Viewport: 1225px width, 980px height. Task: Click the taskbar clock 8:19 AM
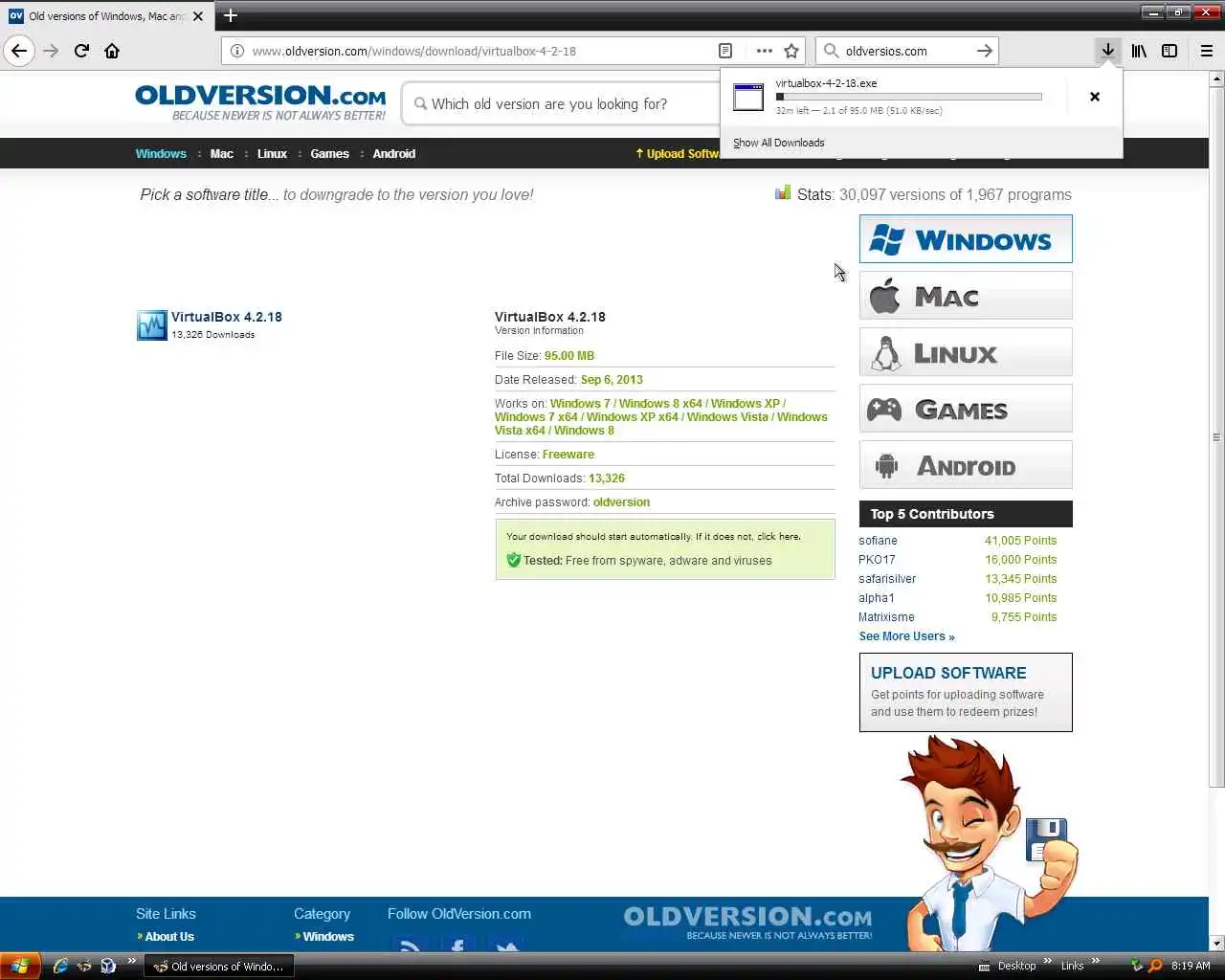1191,966
